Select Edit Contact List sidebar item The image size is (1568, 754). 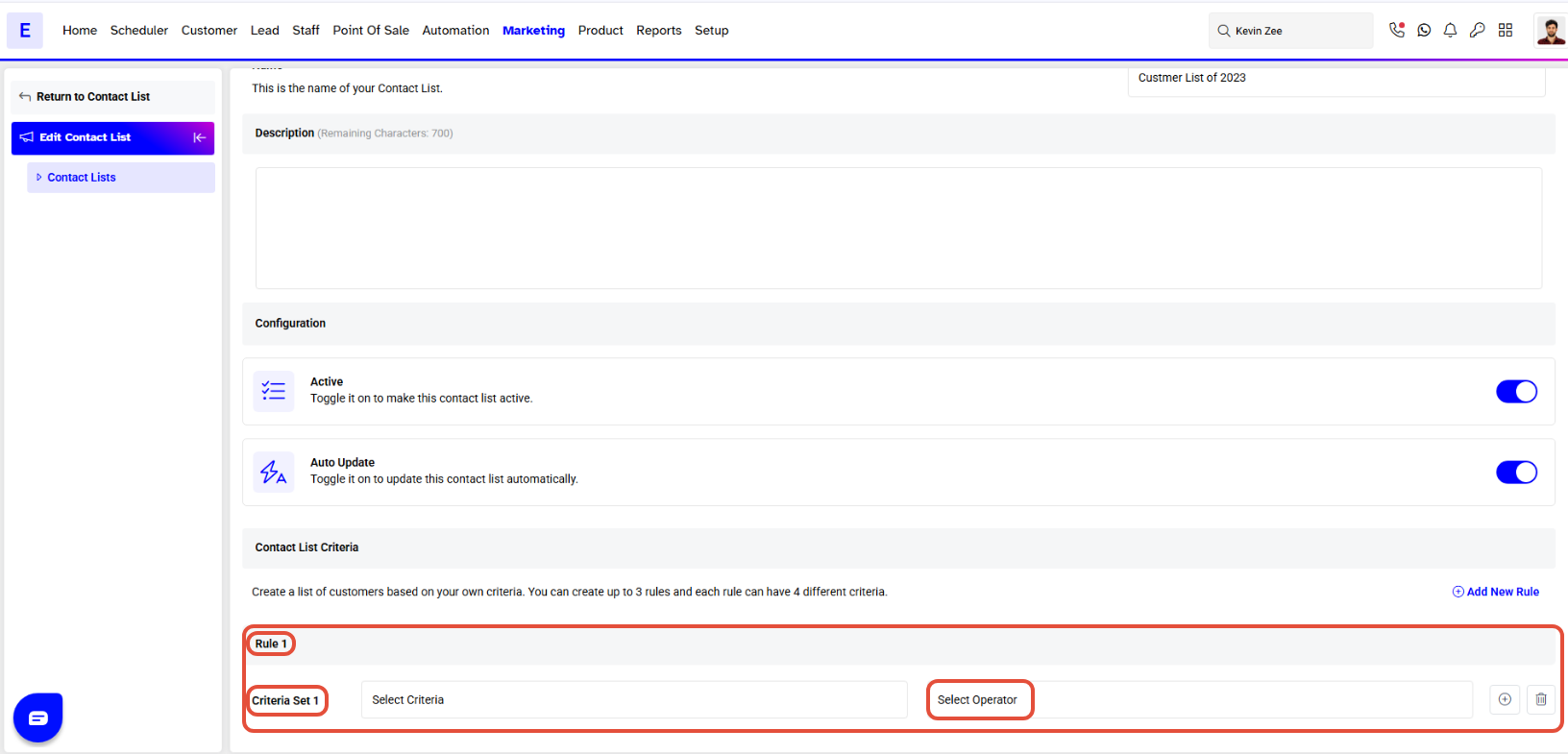click(x=113, y=137)
